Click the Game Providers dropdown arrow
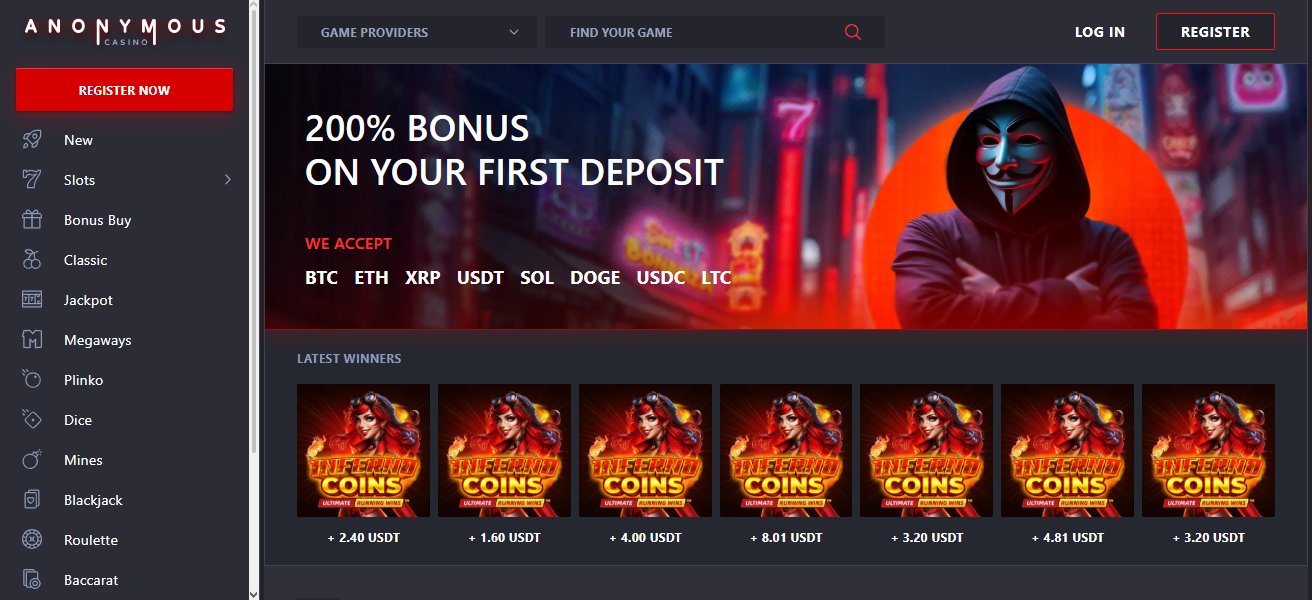Screen dimensions: 1312x600 (x=514, y=32)
